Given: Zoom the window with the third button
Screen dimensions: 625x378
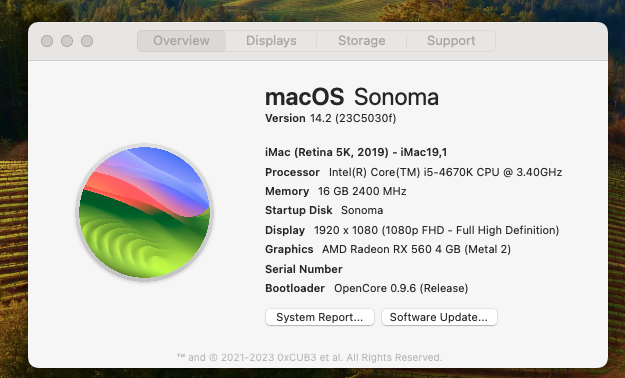Looking at the screenshot, I should (87, 41).
